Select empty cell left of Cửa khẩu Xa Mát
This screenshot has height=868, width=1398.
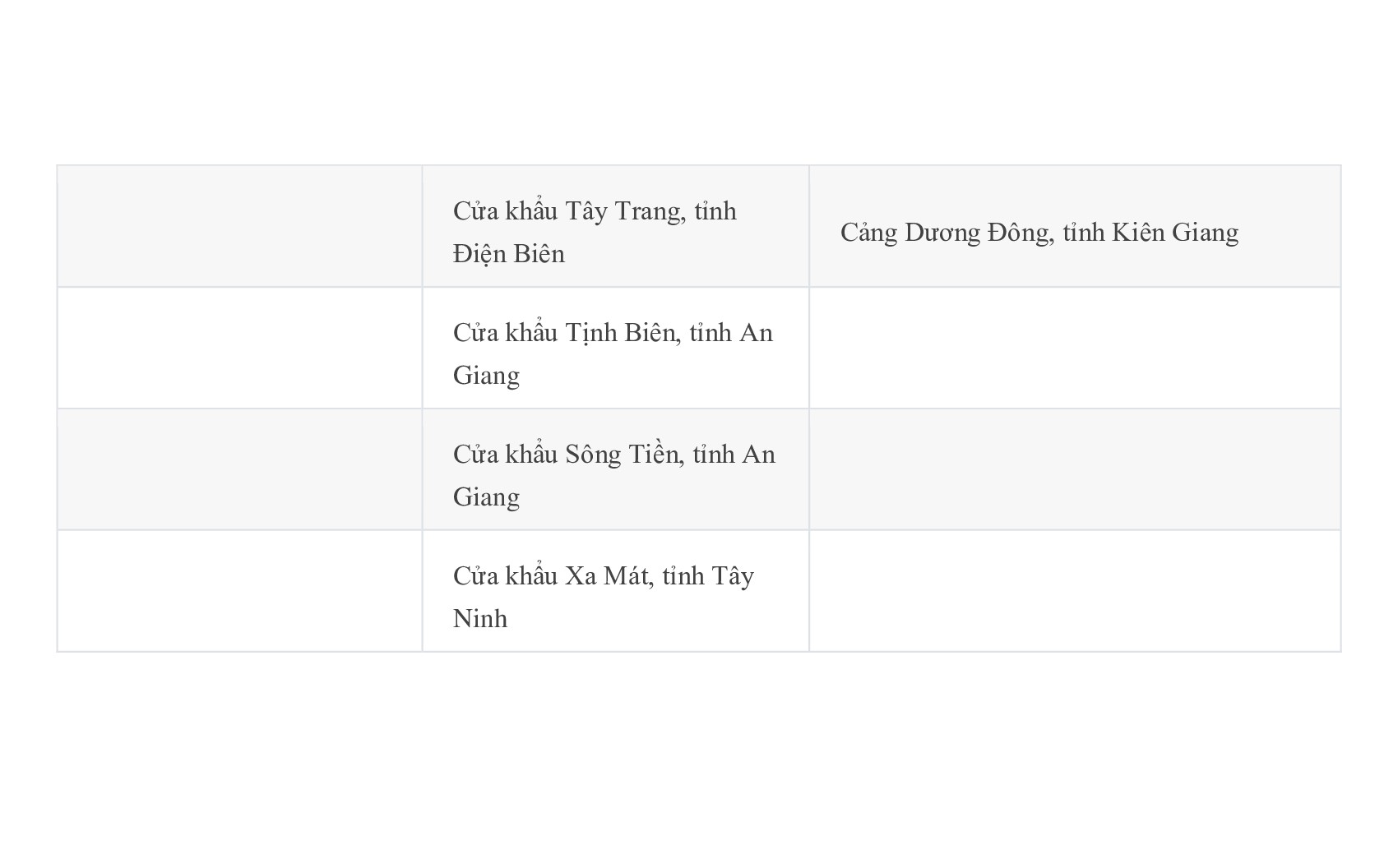point(239,592)
